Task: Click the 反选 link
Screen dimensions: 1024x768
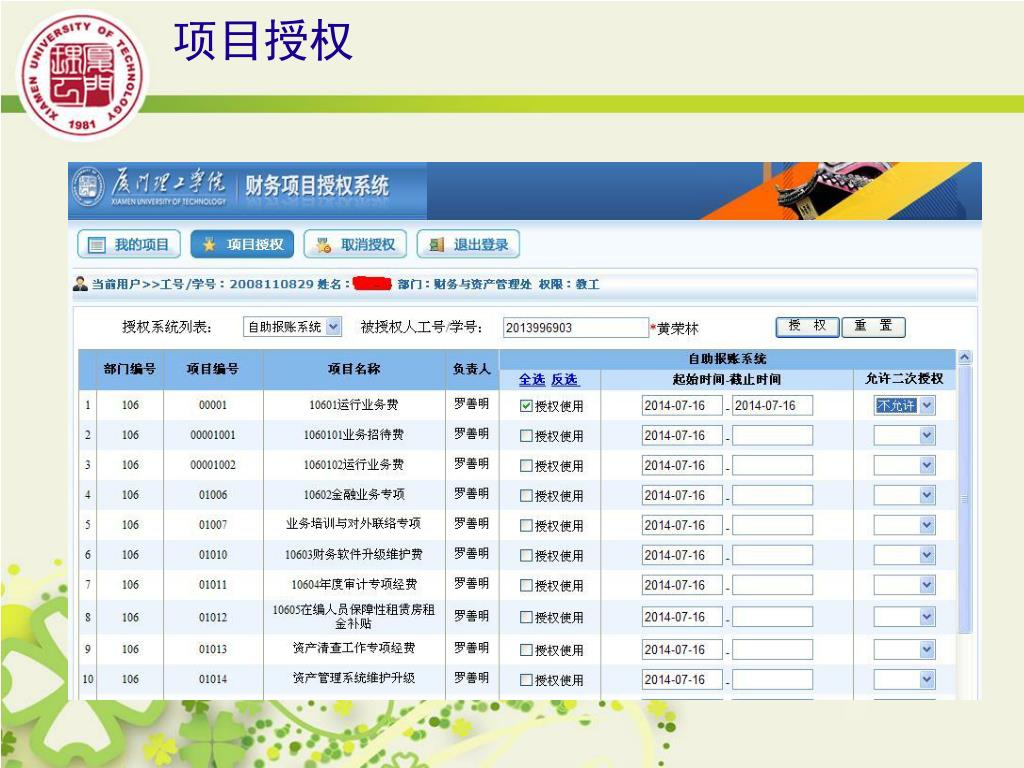Action: [564, 379]
